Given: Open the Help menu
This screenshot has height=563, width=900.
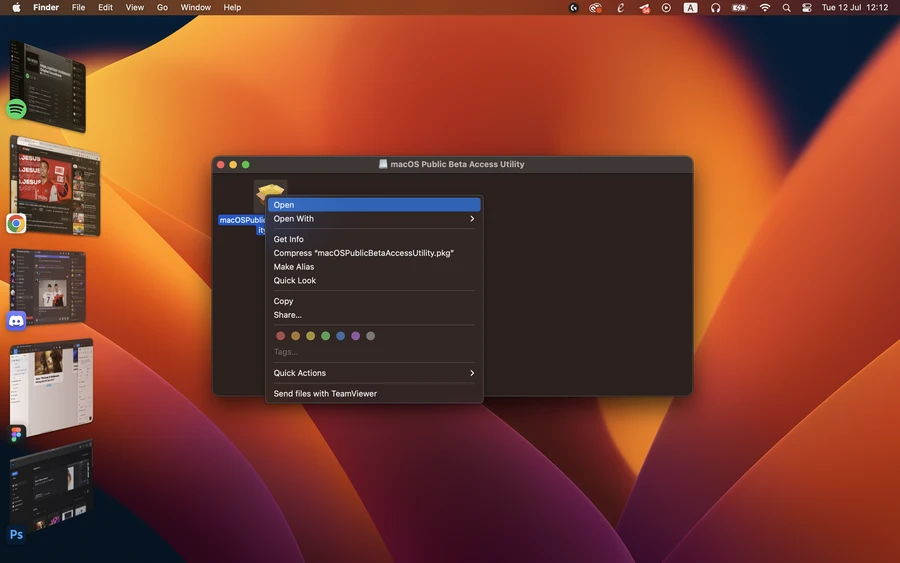Looking at the screenshot, I should 232,7.
